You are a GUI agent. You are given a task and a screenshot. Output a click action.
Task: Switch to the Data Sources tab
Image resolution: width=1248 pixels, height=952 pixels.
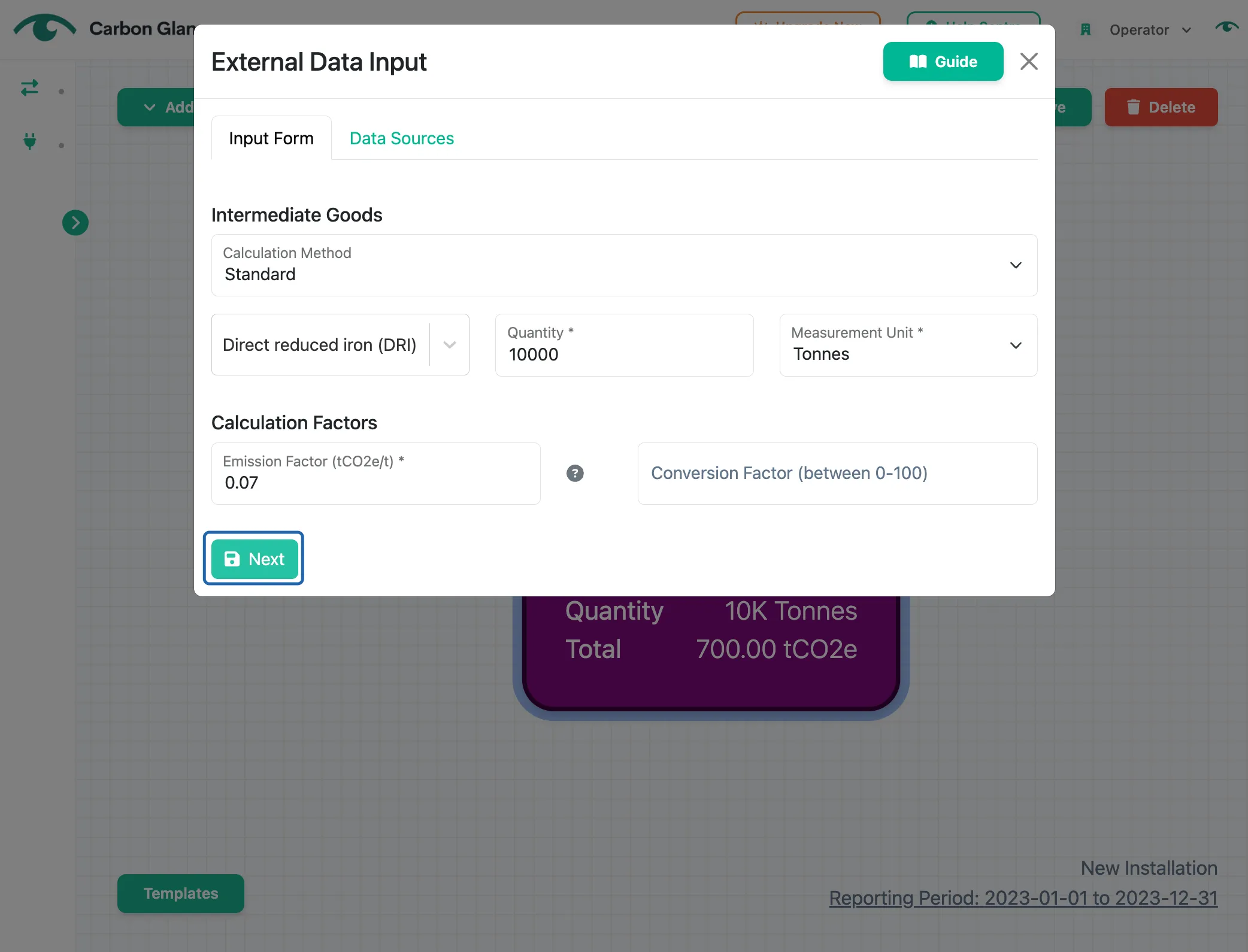tap(401, 138)
